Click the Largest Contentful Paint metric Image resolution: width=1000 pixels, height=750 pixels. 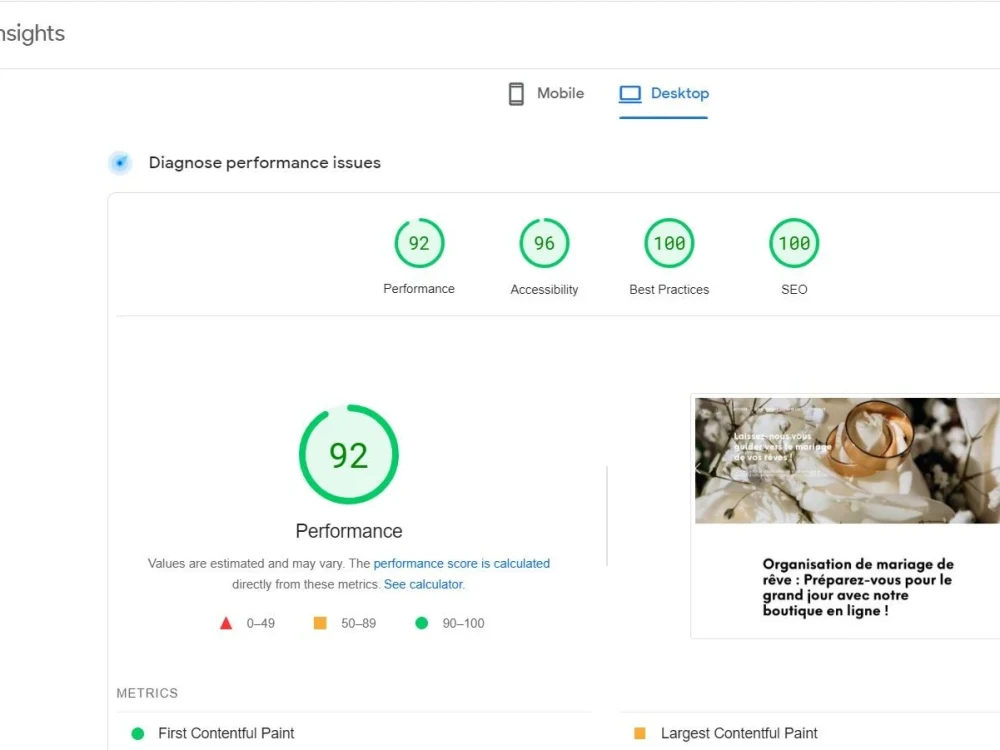[x=739, y=733]
